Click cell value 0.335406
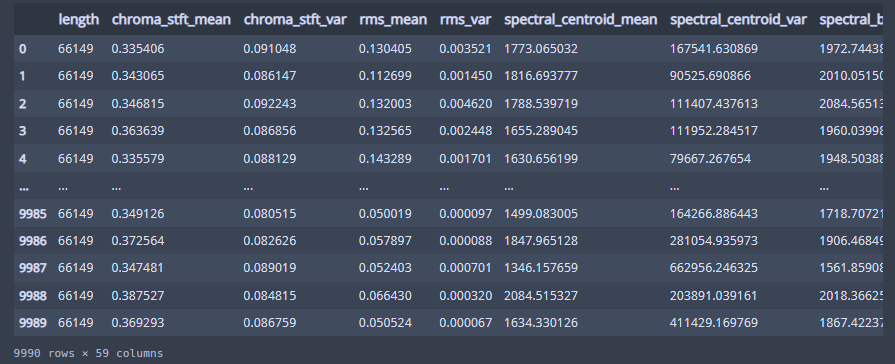 [x=138, y=49]
